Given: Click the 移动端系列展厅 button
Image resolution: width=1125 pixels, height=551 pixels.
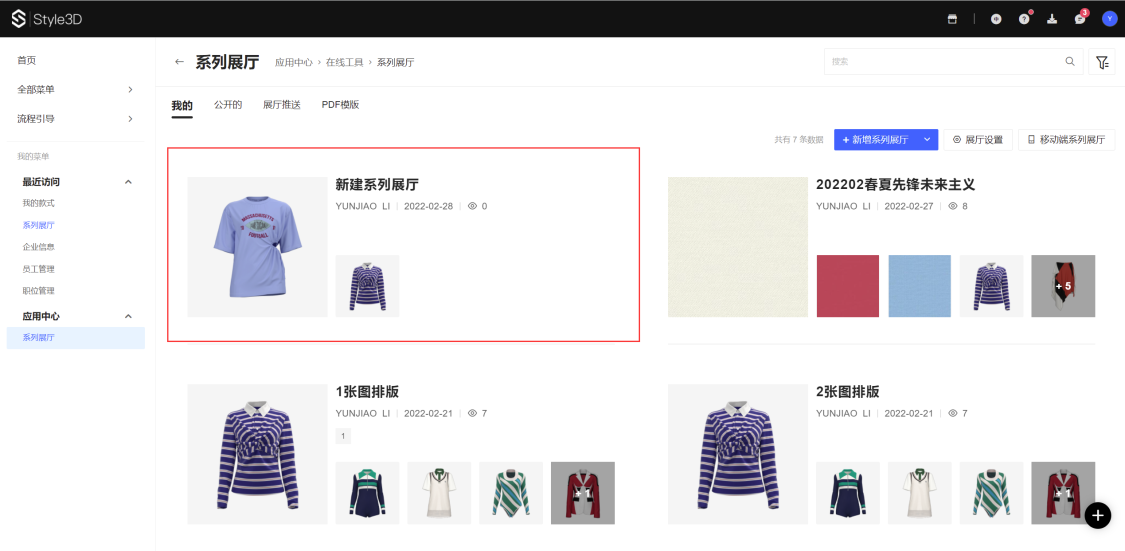Looking at the screenshot, I should pyautogui.click(x=1066, y=140).
